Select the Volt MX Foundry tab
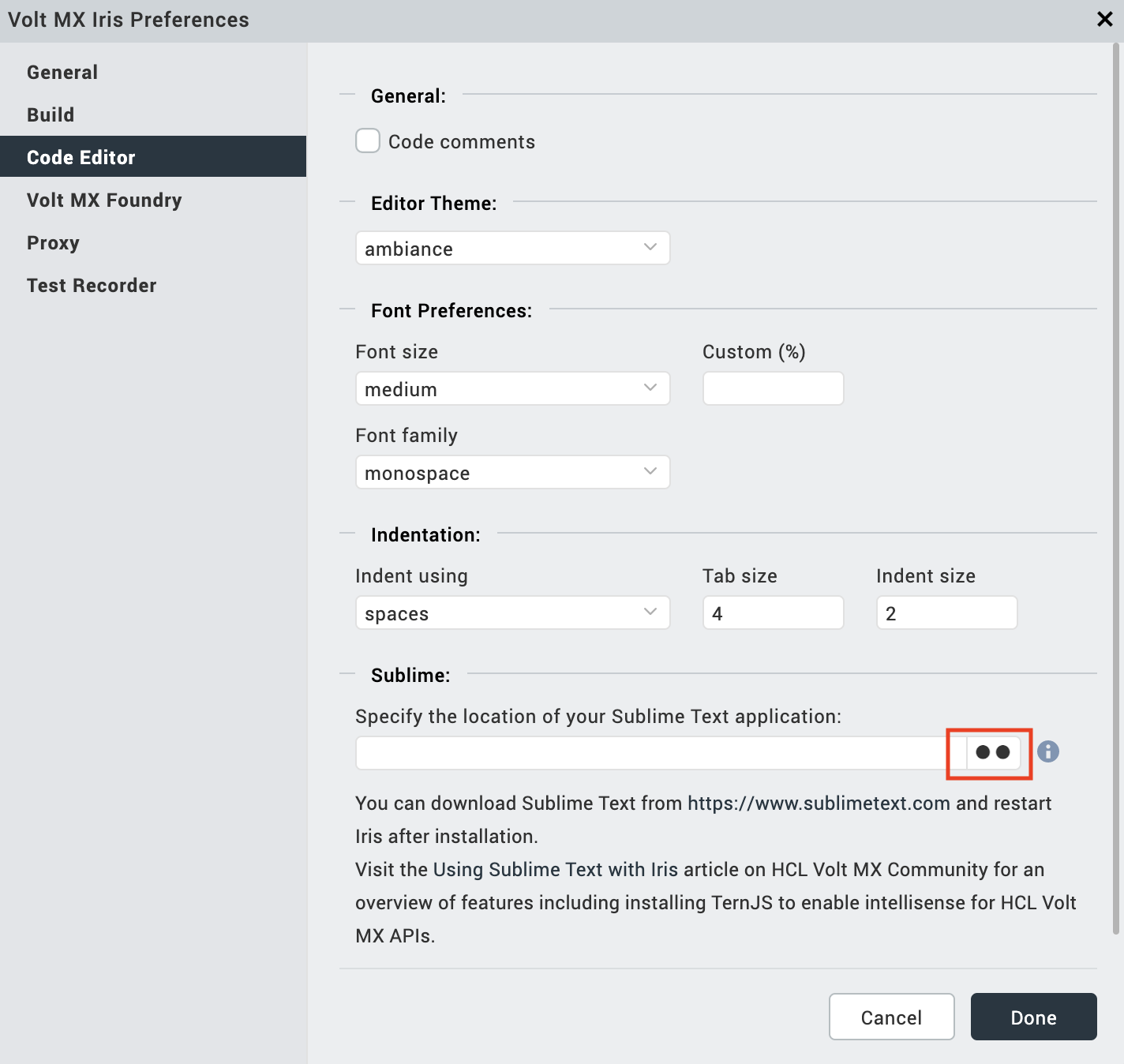1124x1064 pixels. 104,200
